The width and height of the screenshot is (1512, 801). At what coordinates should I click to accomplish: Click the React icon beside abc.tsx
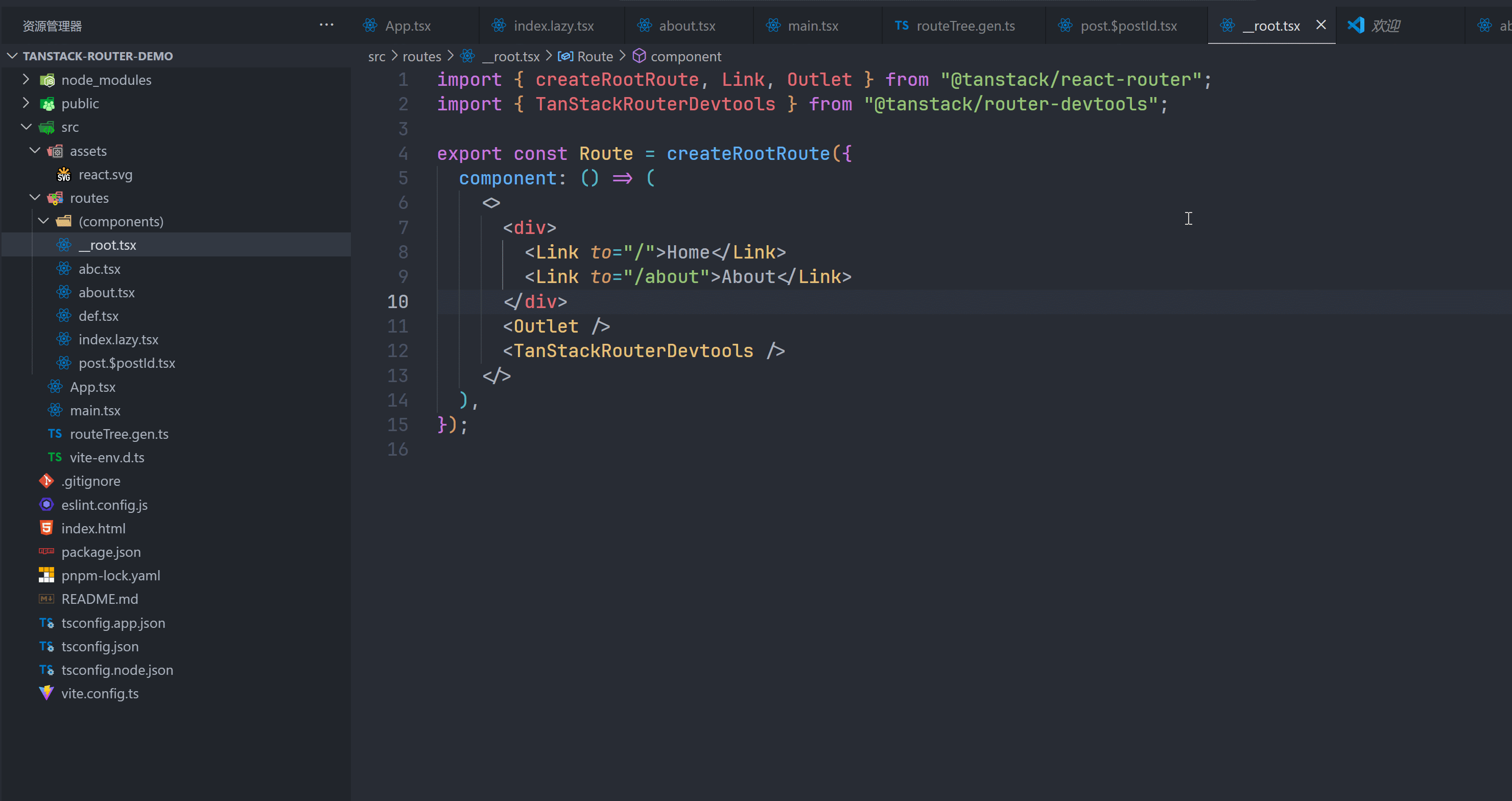63,269
